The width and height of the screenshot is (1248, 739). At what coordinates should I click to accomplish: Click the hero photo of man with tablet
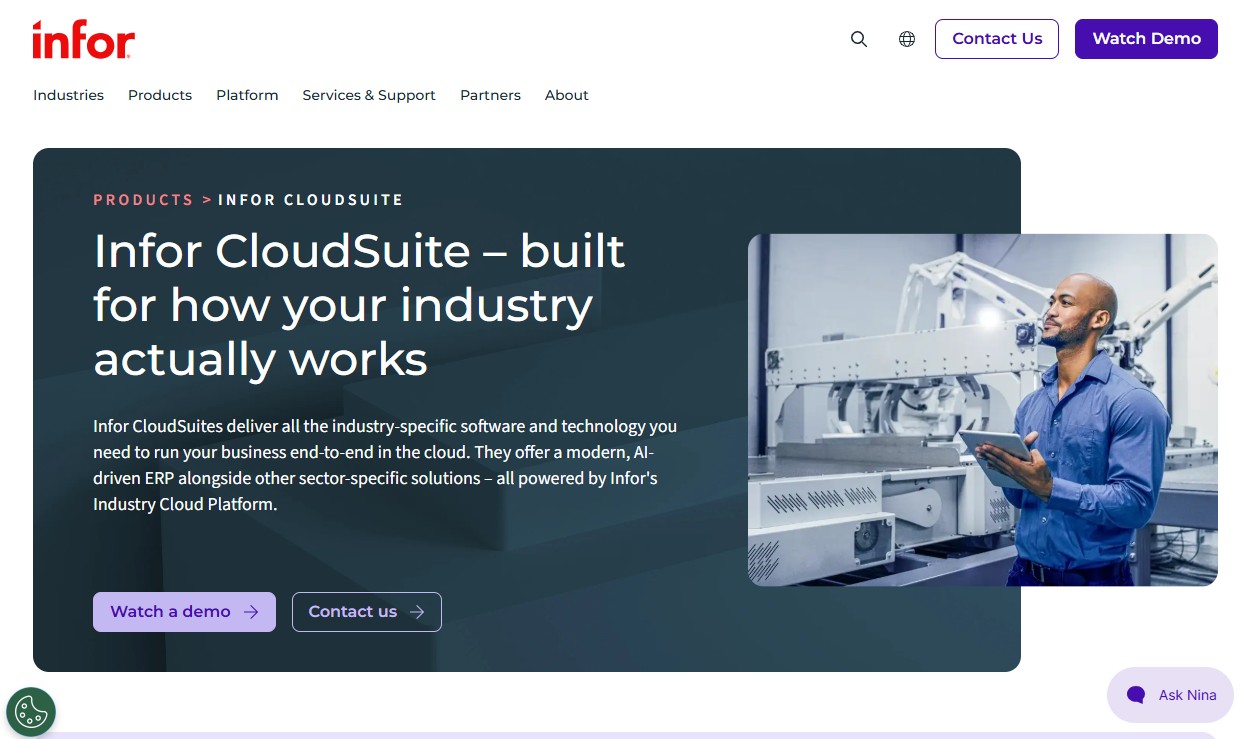point(983,410)
